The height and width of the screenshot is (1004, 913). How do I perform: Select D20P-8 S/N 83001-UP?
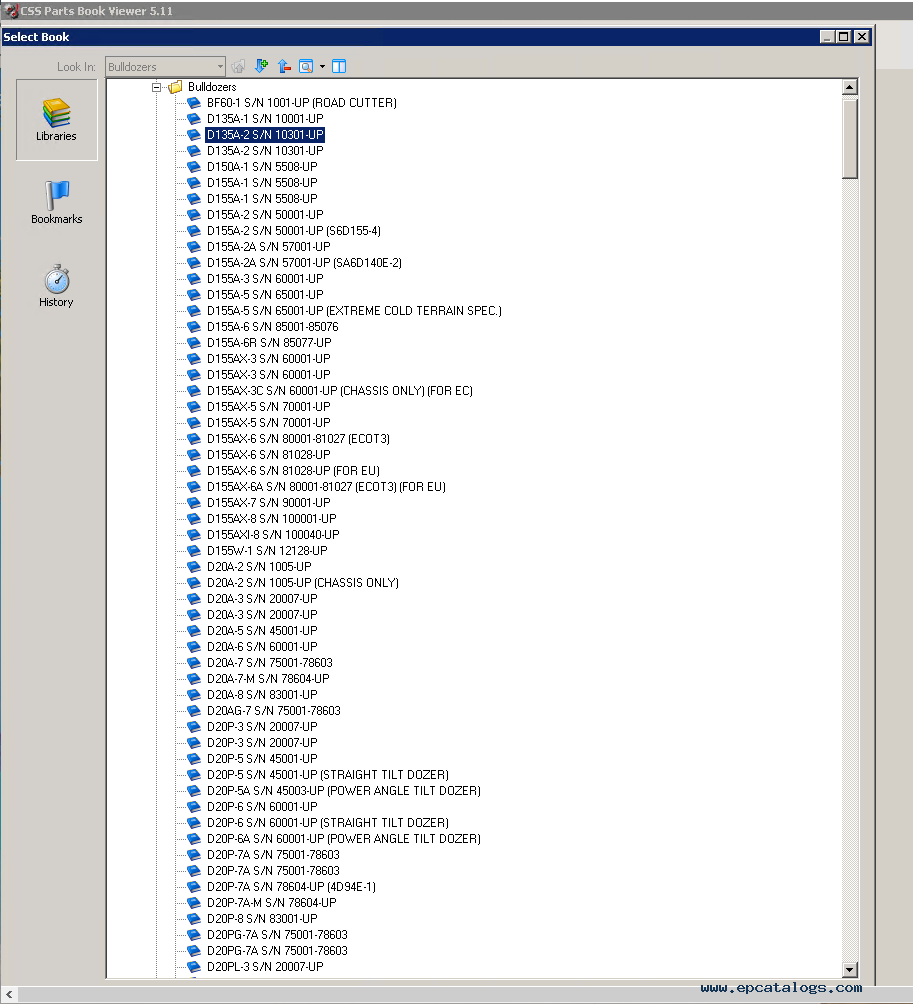pyautogui.click(x=262, y=919)
